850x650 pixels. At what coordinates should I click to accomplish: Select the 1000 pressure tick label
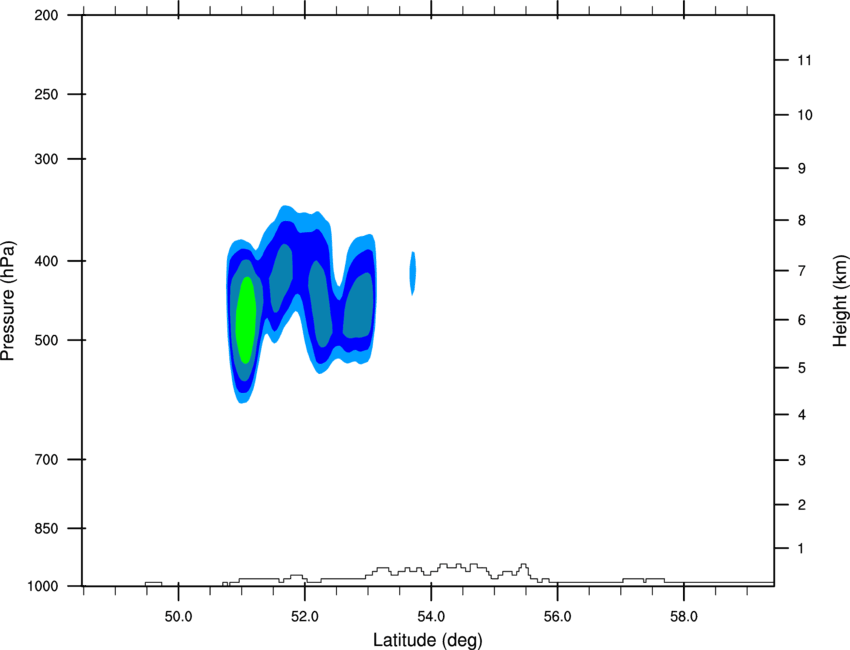point(43,586)
